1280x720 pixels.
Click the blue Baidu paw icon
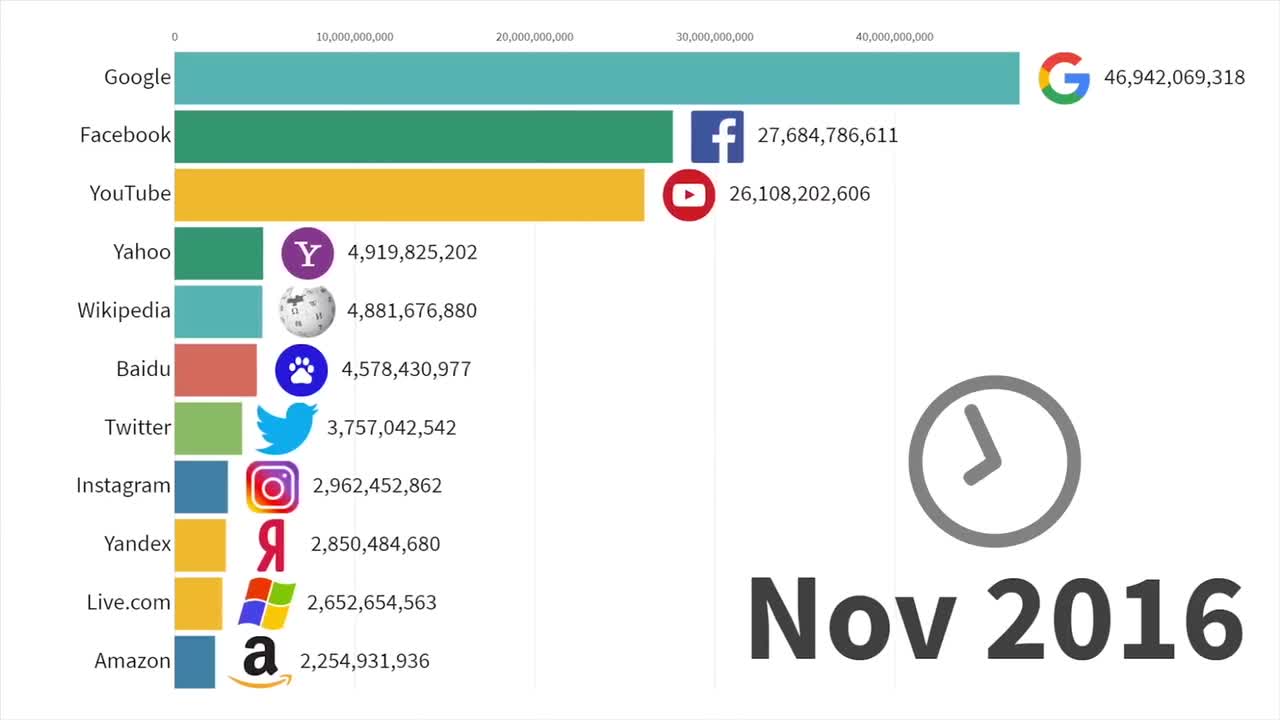[301, 370]
